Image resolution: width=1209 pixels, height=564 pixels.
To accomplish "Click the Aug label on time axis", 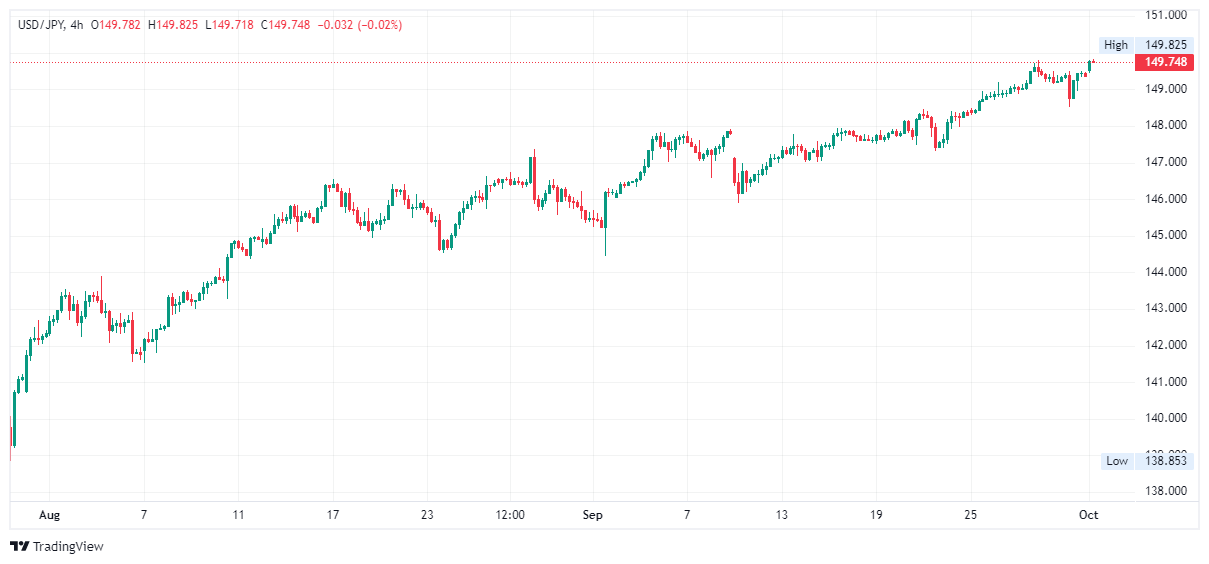I will (49, 515).
